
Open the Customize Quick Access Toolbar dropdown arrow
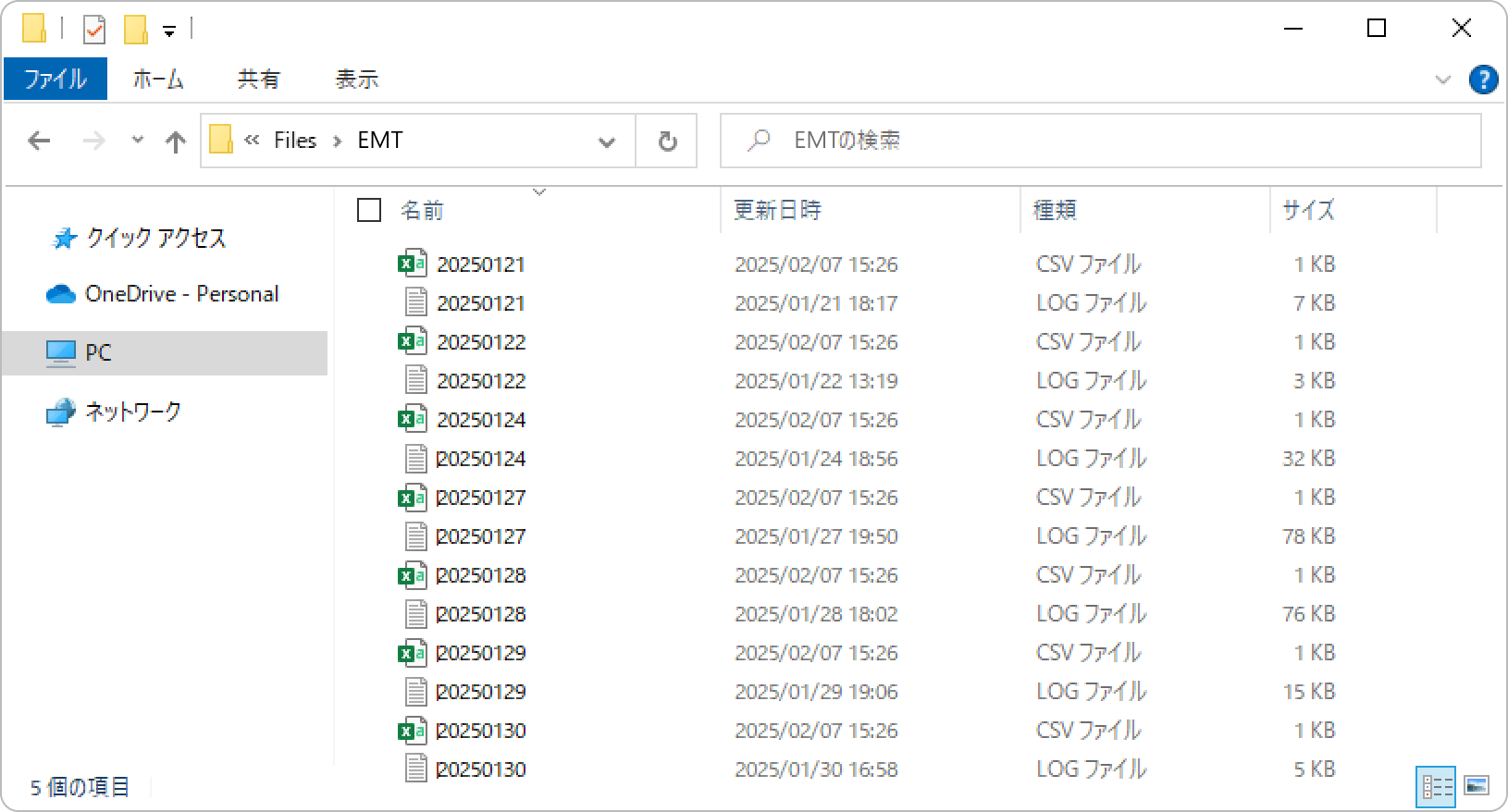click(x=169, y=31)
